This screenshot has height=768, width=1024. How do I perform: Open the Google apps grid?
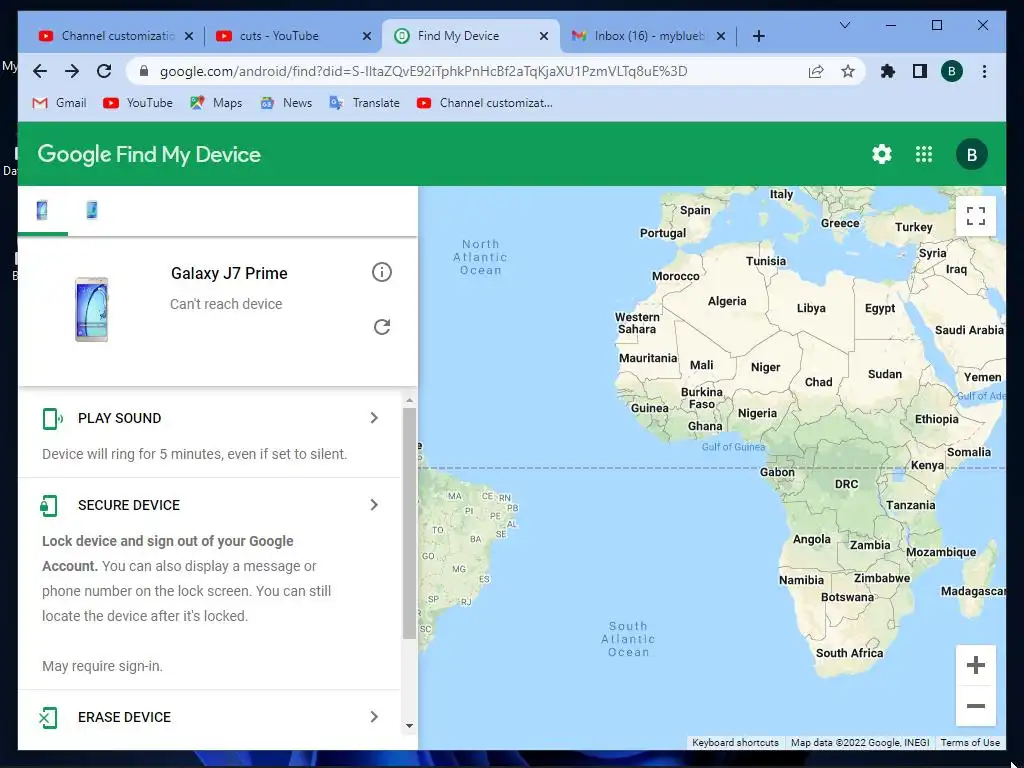[923, 155]
